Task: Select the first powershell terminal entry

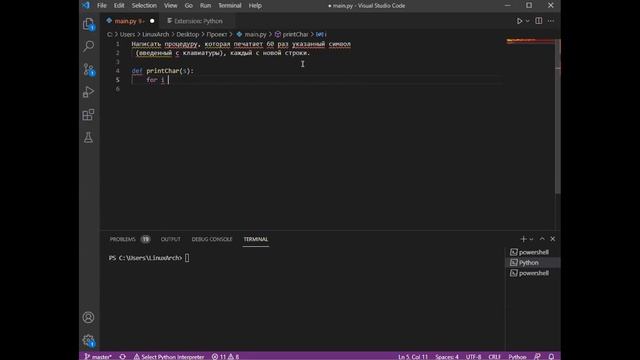Action: click(533, 252)
